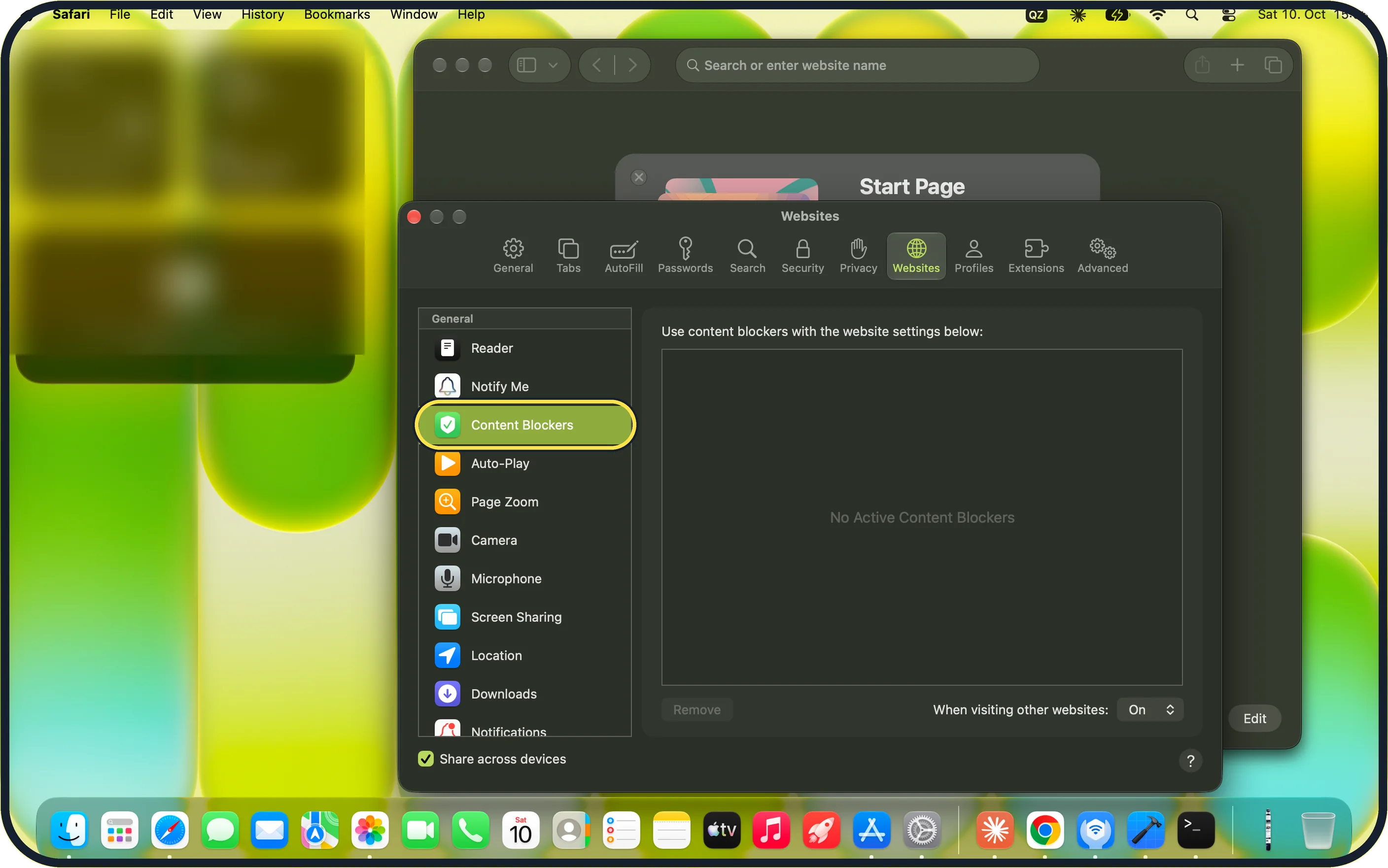Image resolution: width=1388 pixels, height=868 pixels.
Task: Close the Start Page preview card
Action: click(639, 177)
